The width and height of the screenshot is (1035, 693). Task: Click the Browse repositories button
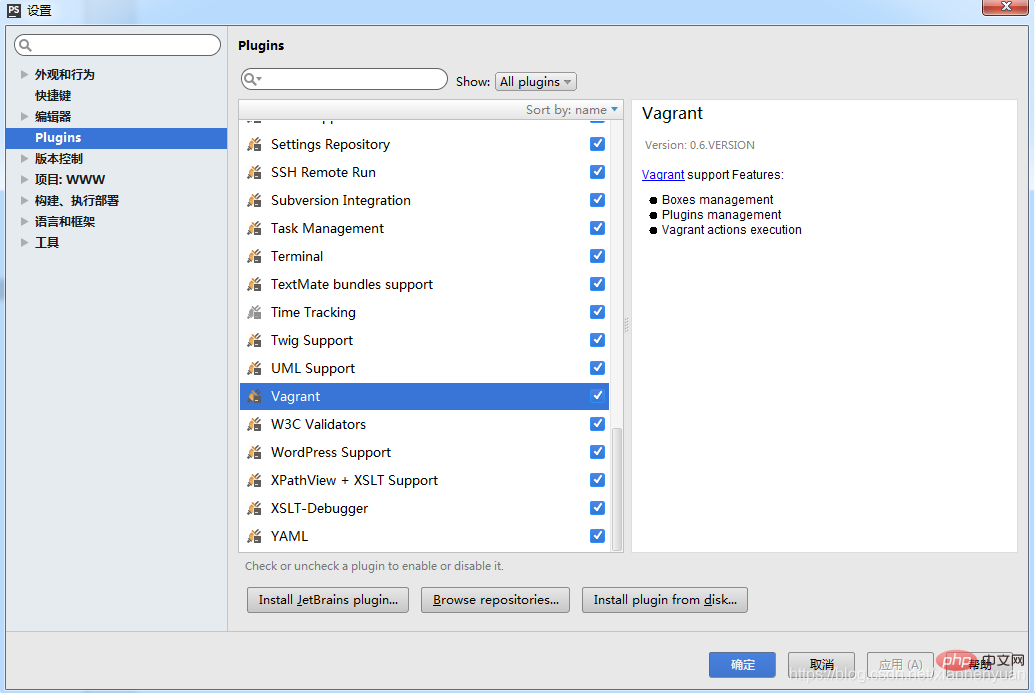pyautogui.click(x=495, y=600)
